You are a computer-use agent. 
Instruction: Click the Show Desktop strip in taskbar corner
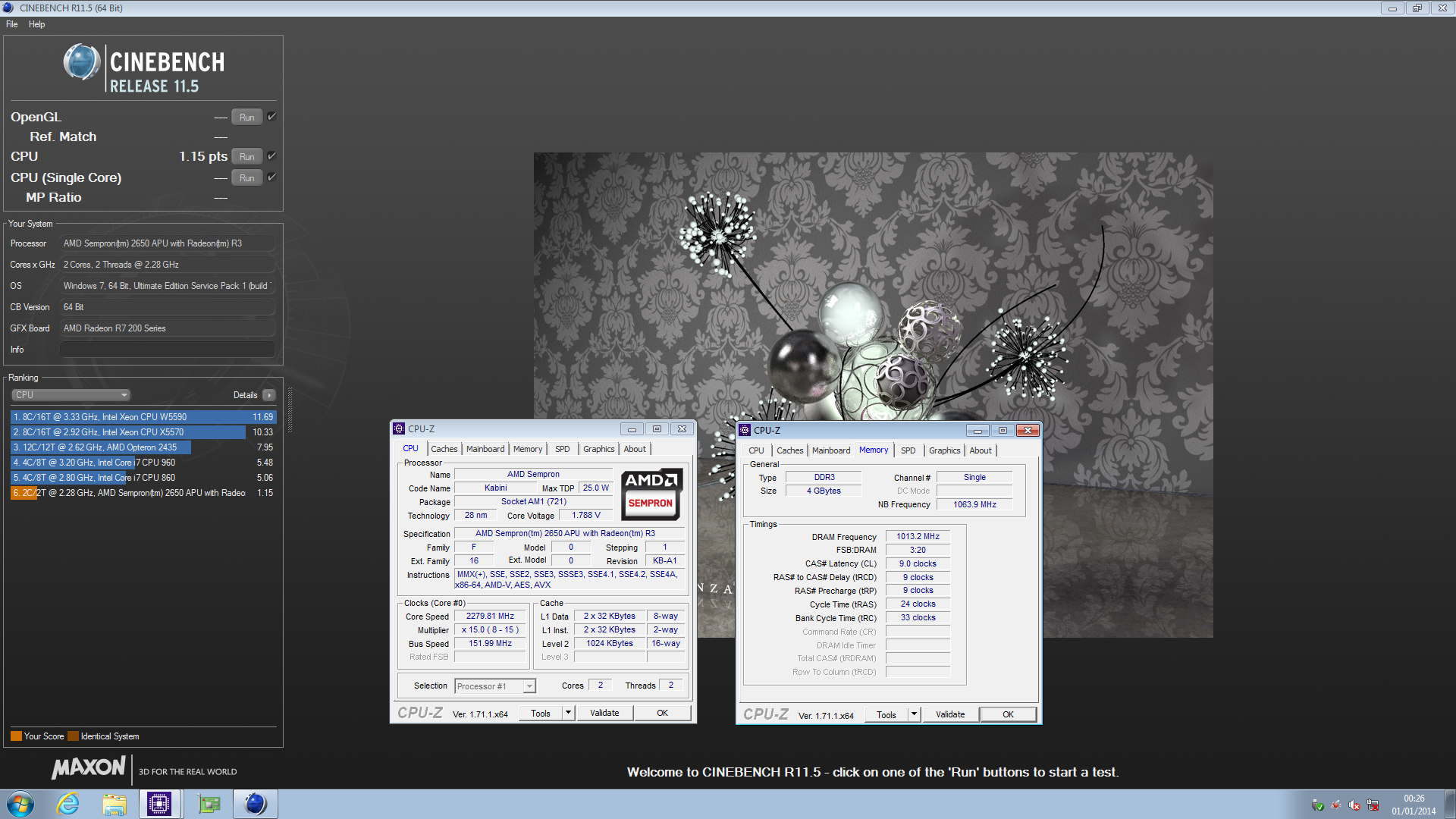1451,804
